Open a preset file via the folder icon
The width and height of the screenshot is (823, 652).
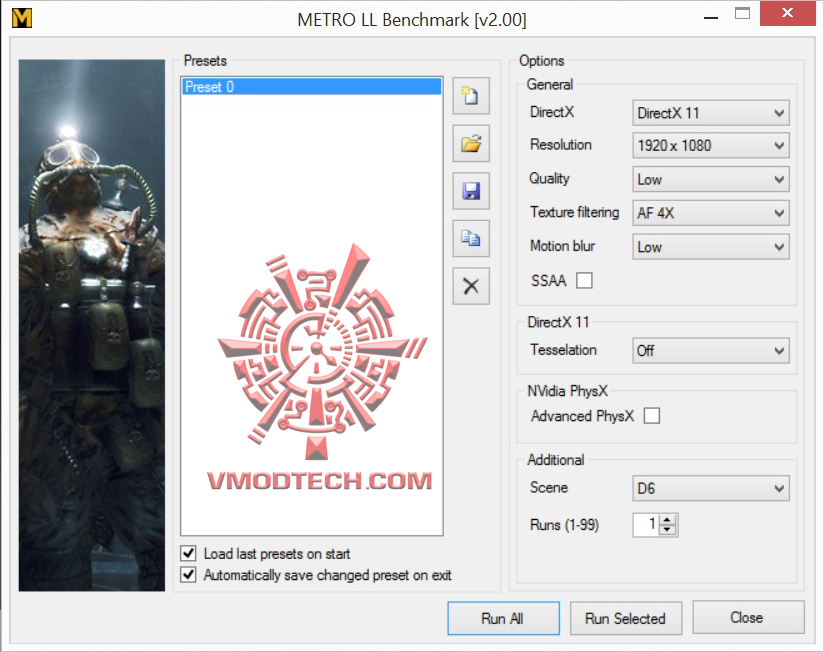471,143
